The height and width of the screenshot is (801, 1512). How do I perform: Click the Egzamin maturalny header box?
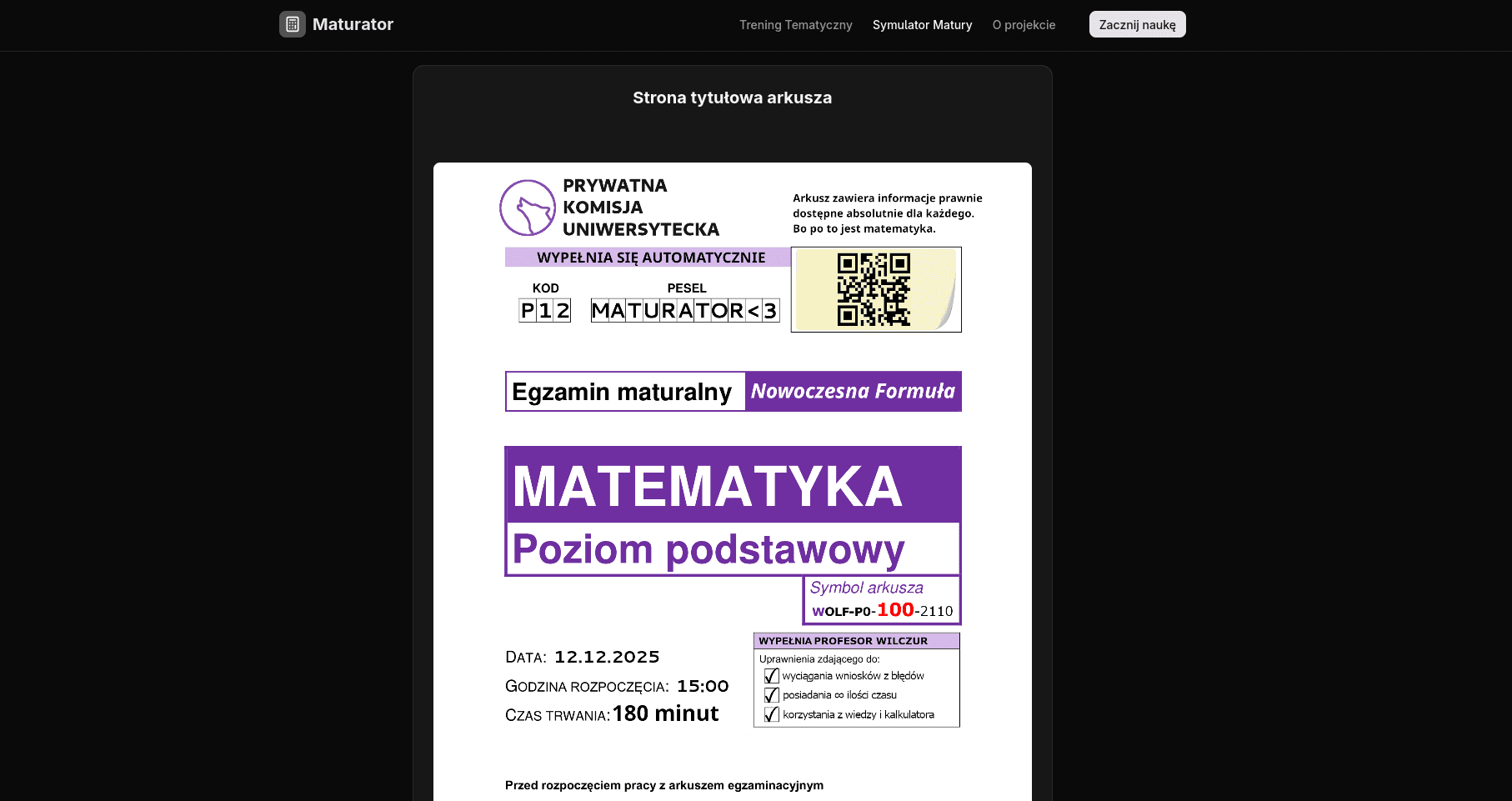click(624, 391)
